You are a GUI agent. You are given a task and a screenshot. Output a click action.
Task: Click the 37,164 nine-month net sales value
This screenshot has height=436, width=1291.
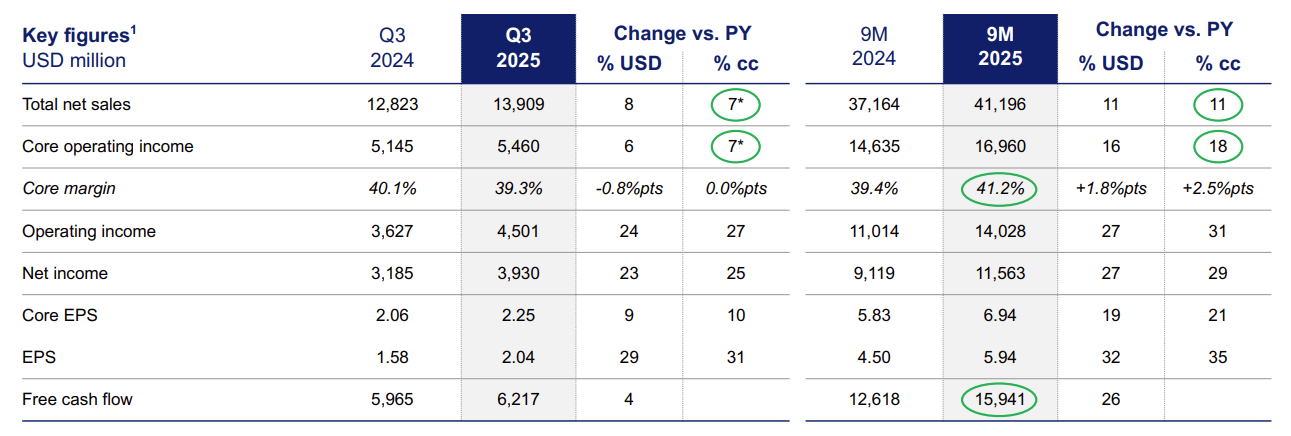(874, 104)
